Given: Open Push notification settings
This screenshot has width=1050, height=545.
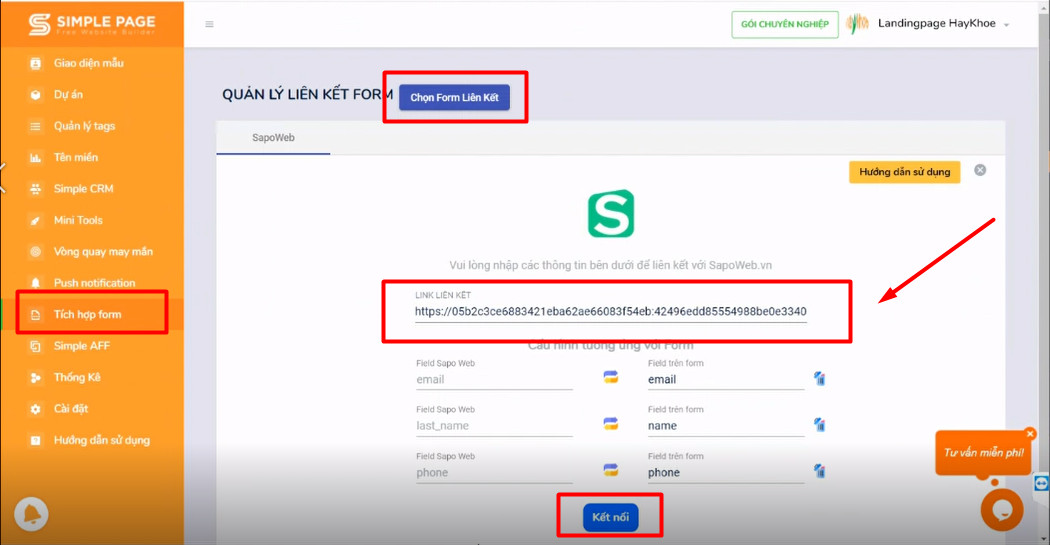Looking at the screenshot, I should 92,283.
